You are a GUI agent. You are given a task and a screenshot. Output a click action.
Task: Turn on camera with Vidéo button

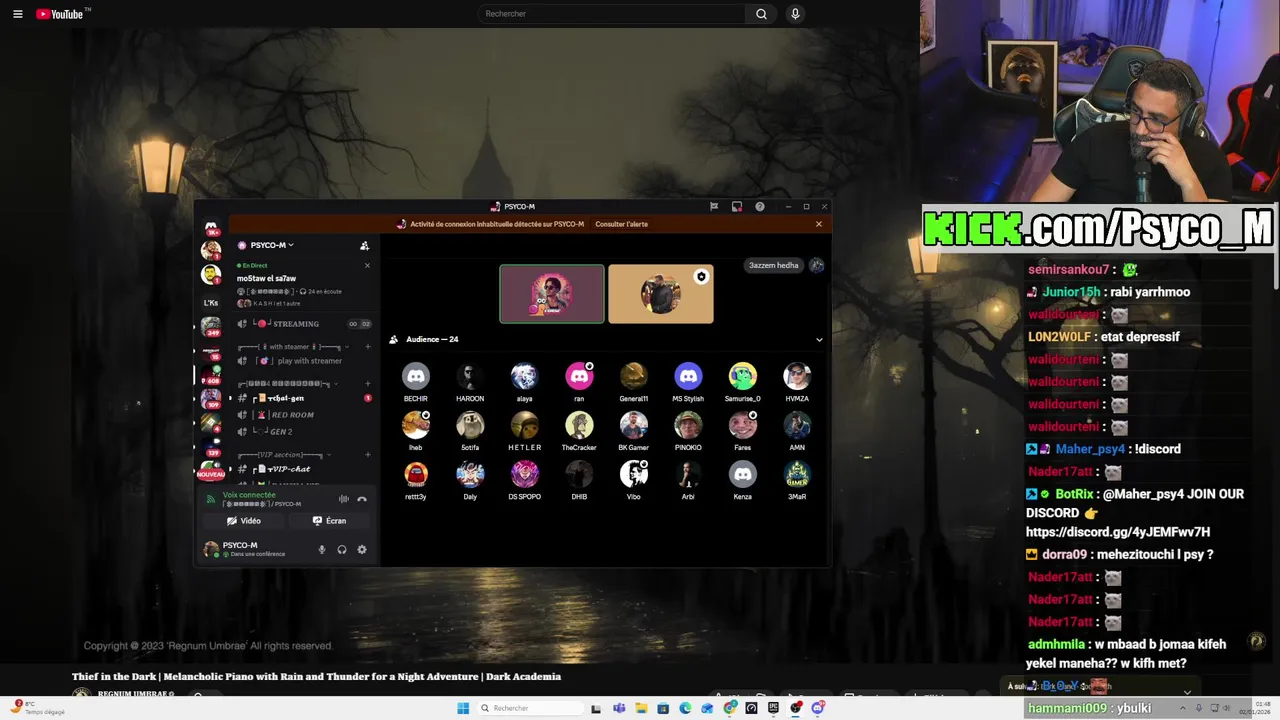(244, 521)
